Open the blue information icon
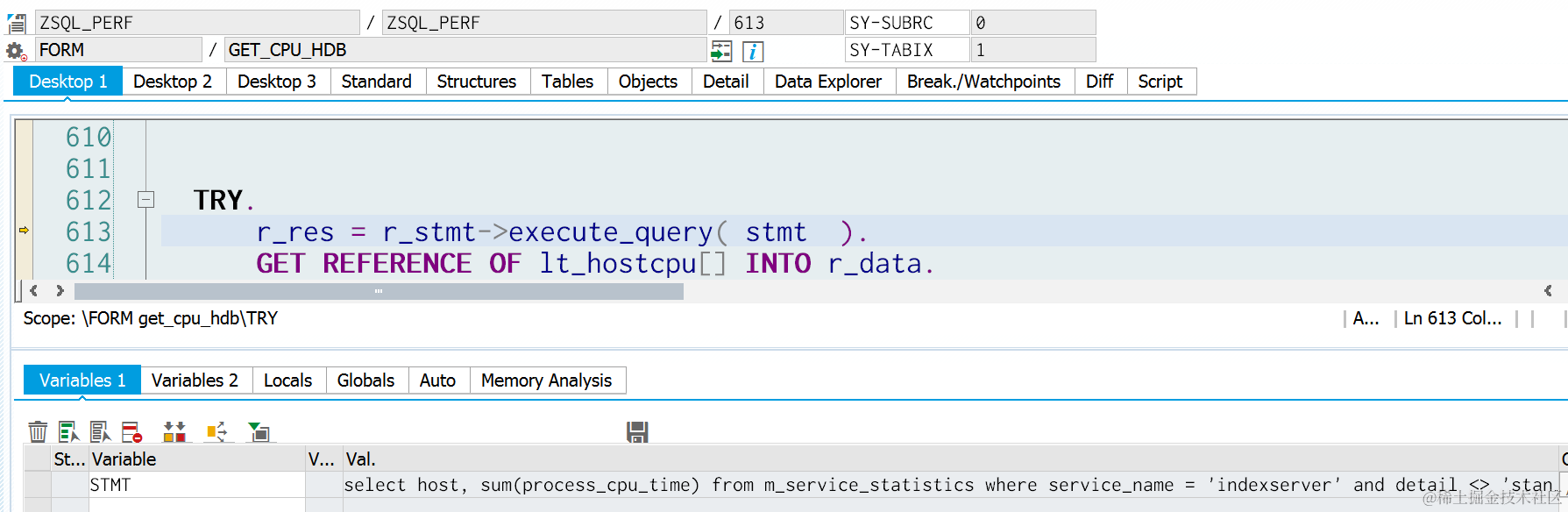Viewport: 1568px width, 512px height. [752, 51]
